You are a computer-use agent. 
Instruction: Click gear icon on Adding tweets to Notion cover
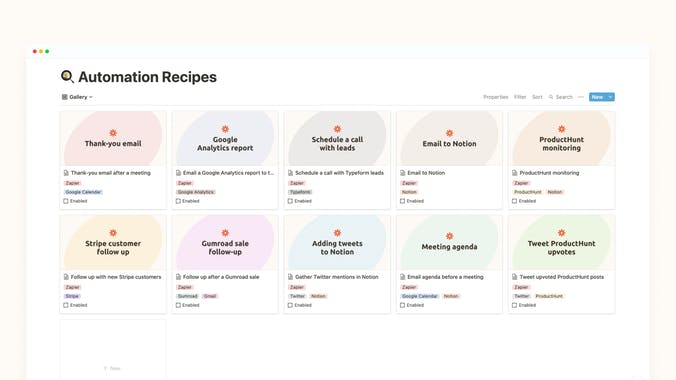click(x=337, y=233)
